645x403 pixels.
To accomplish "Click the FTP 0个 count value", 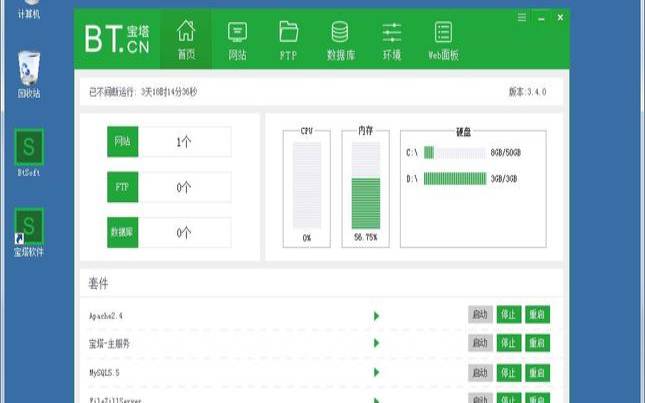I will [184, 188].
